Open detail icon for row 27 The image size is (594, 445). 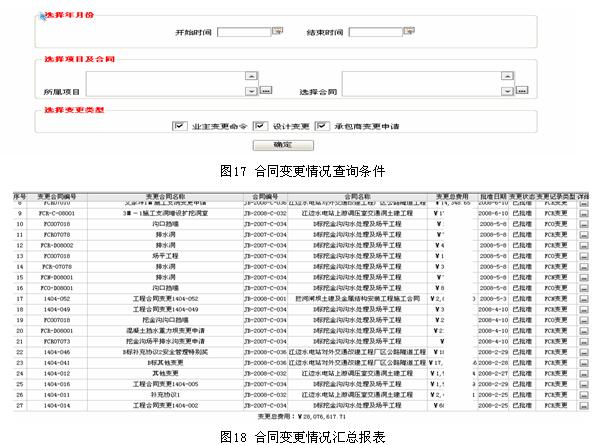pos(584,406)
